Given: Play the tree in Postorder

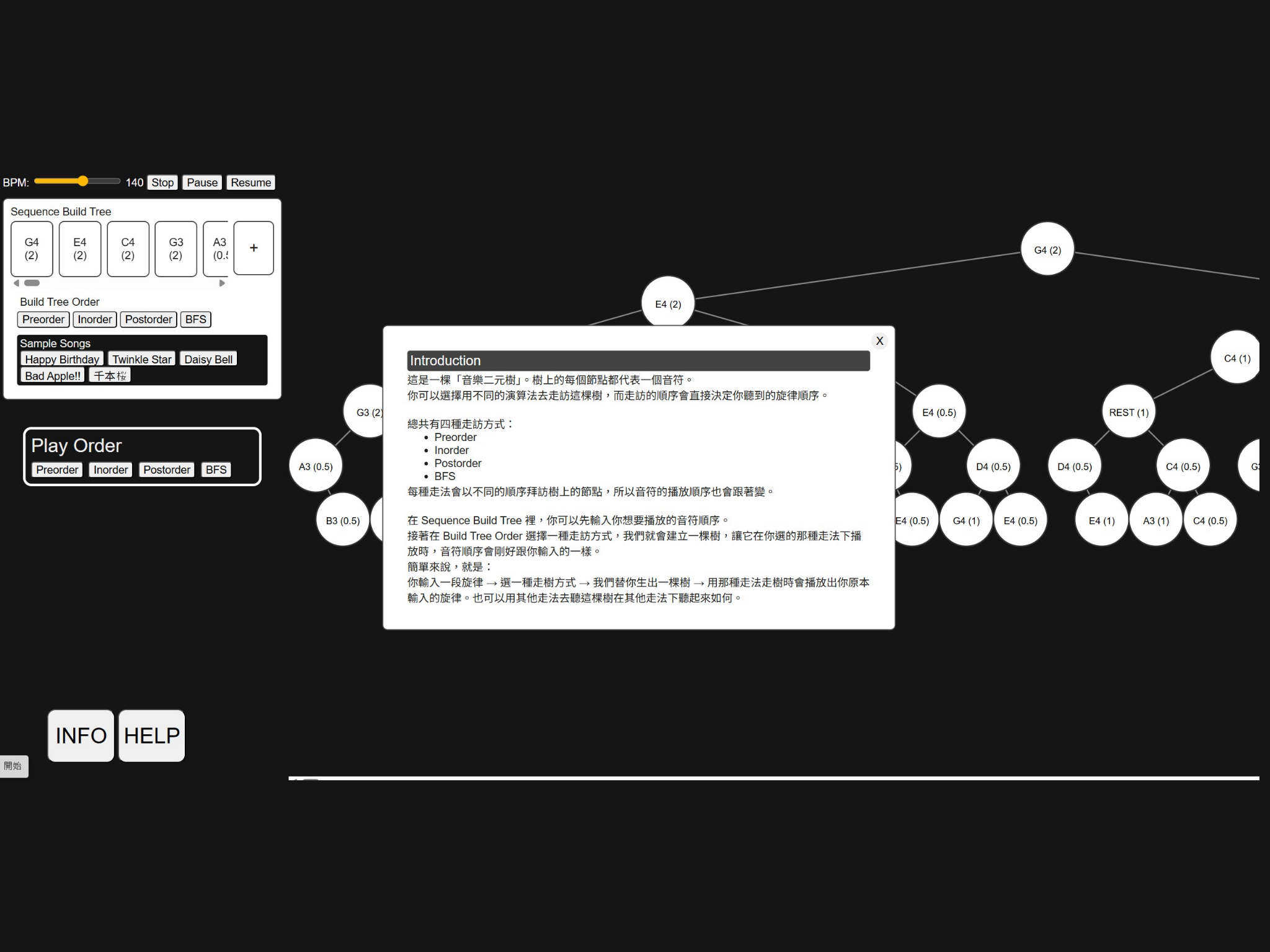Looking at the screenshot, I should click(x=166, y=469).
